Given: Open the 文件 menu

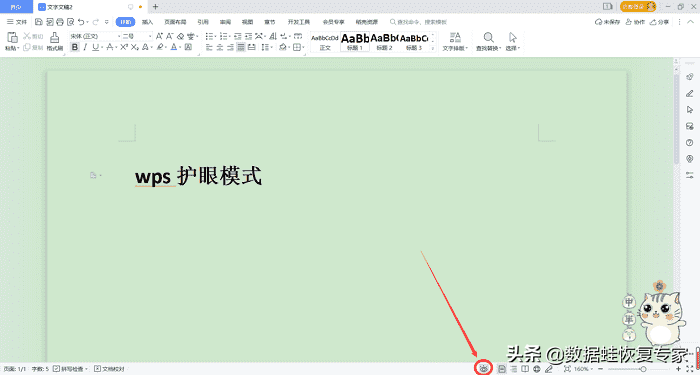Looking at the screenshot, I should pos(17,22).
